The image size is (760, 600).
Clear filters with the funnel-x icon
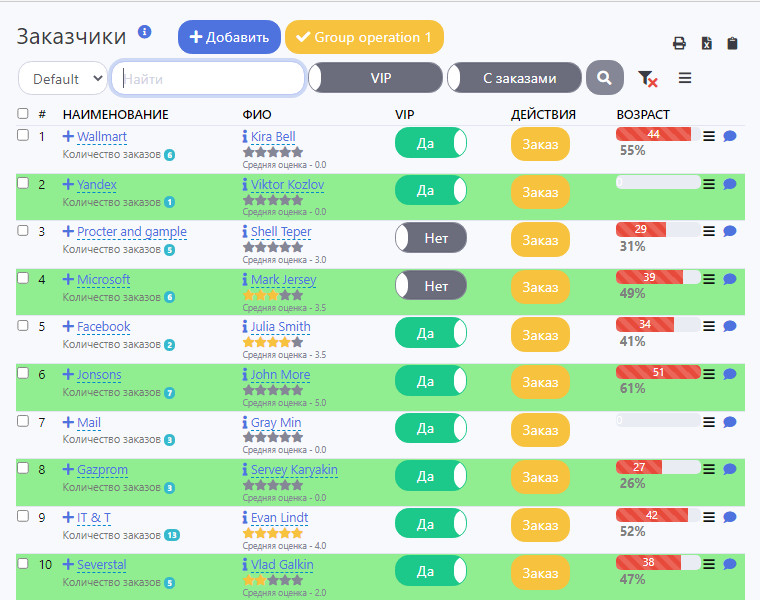coord(648,79)
